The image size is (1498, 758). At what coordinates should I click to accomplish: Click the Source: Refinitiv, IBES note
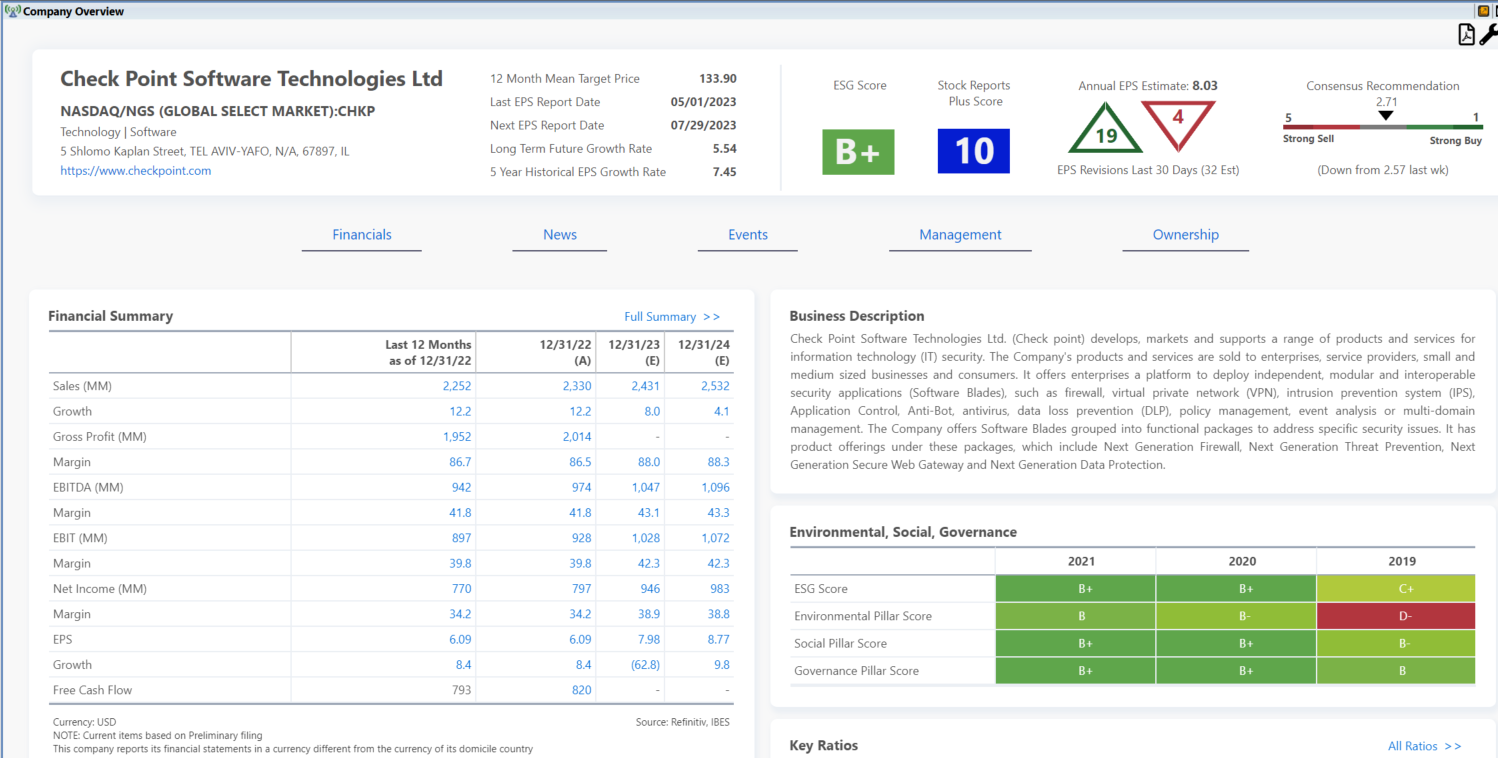point(684,722)
